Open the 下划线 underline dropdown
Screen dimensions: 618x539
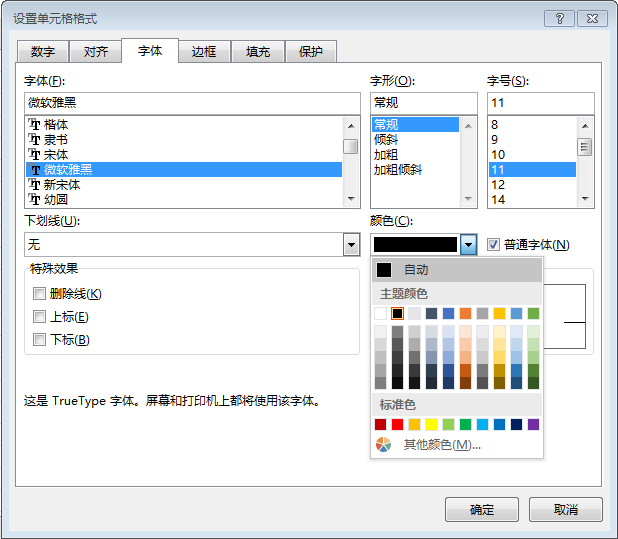[x=351, y=245]
